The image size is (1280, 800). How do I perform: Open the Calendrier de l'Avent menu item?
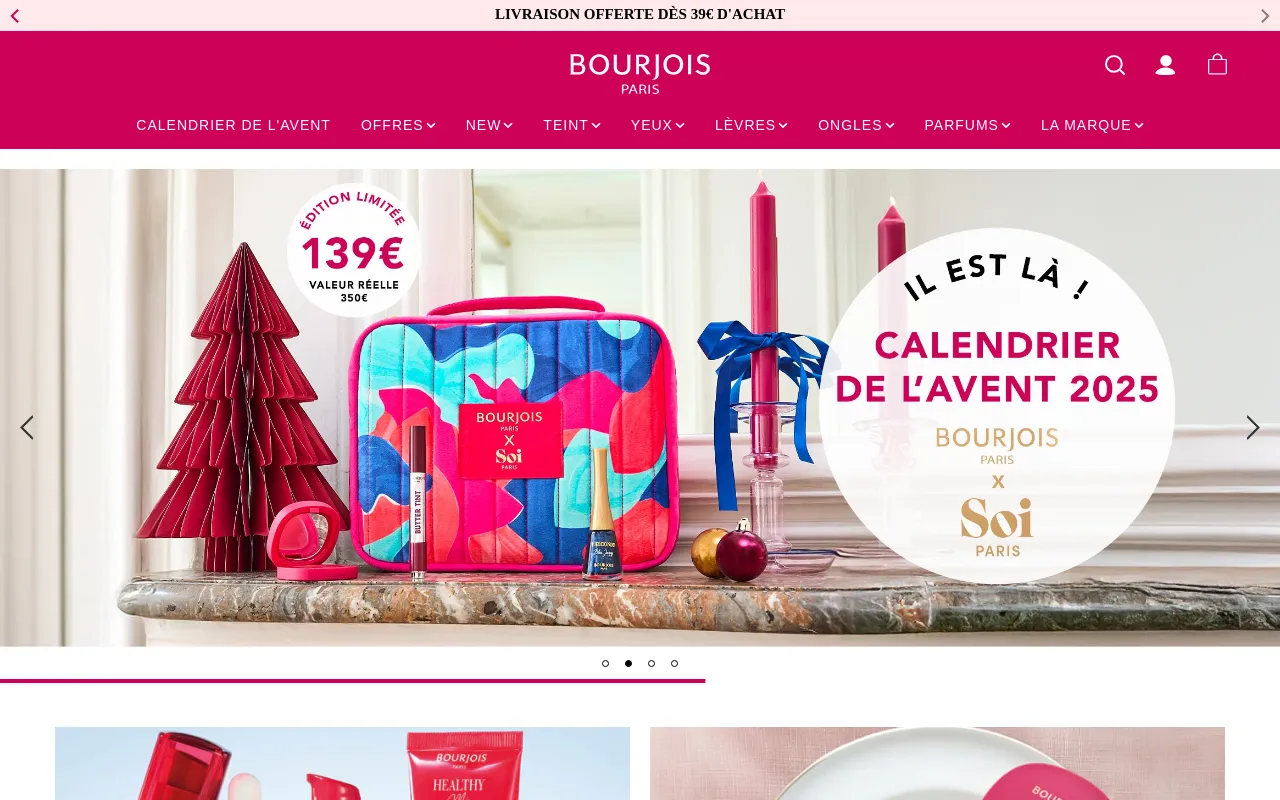point(233,125)
